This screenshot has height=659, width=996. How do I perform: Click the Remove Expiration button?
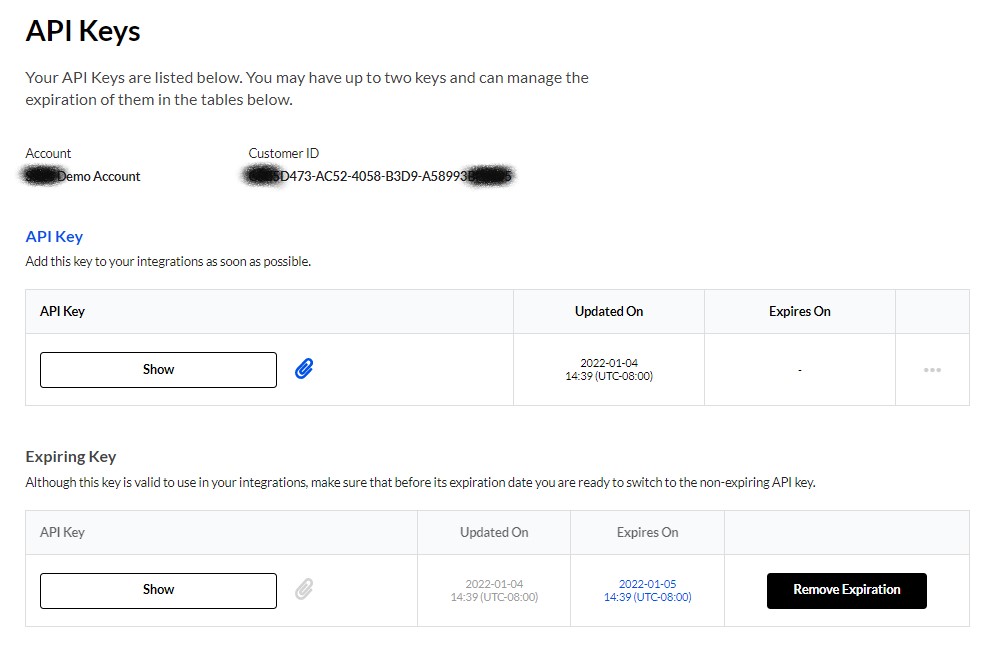[x=846, y=590]
